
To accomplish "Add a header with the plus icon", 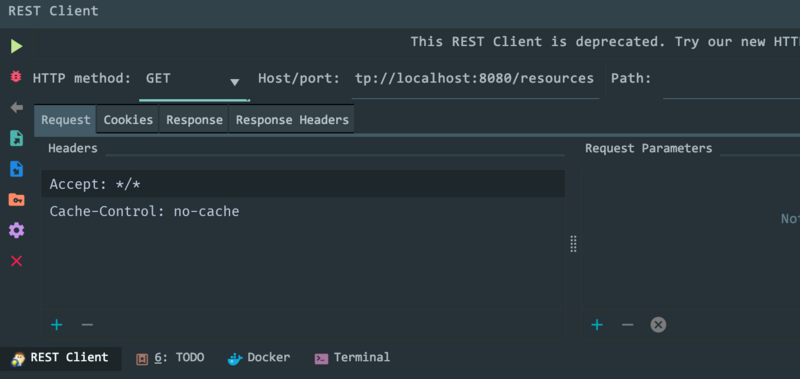I will [x=57, y=325].
